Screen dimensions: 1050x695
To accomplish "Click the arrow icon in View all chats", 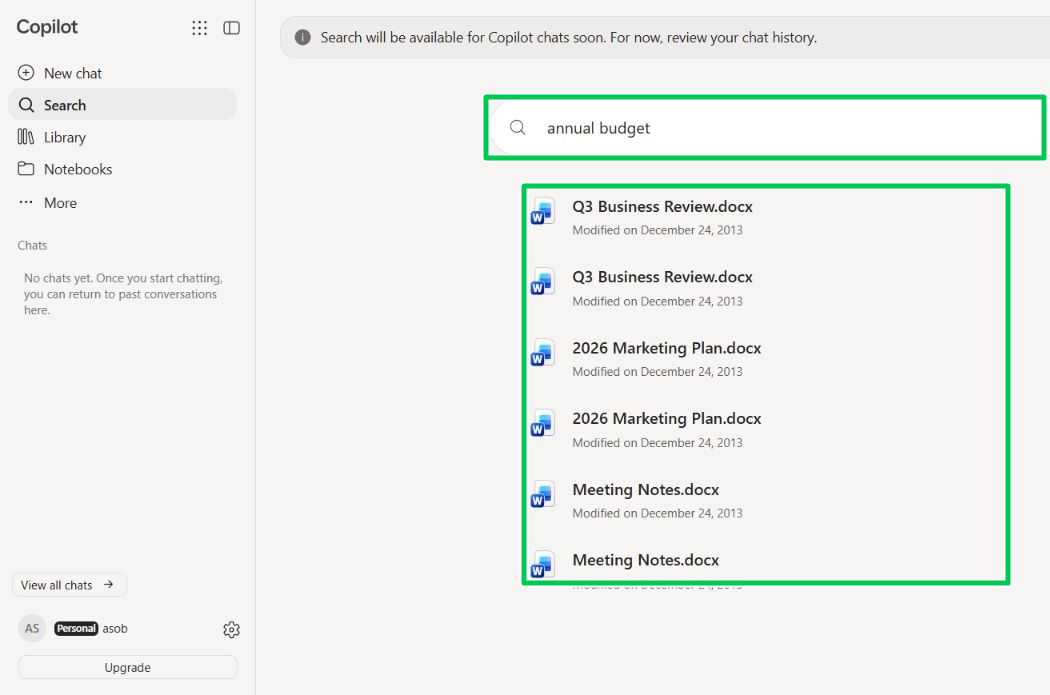I will point(108,585).
